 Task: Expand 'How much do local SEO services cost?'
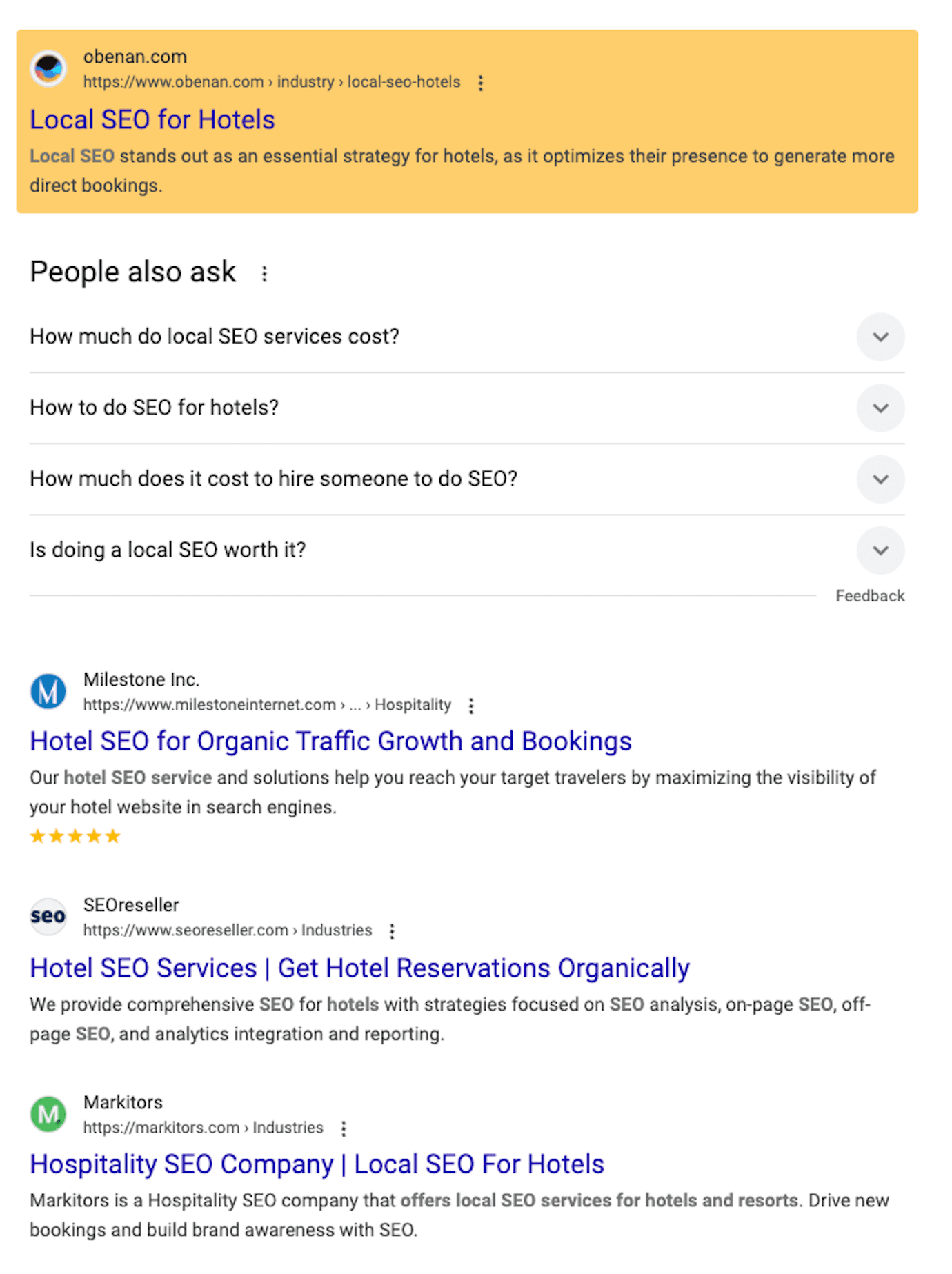(880, 337)
